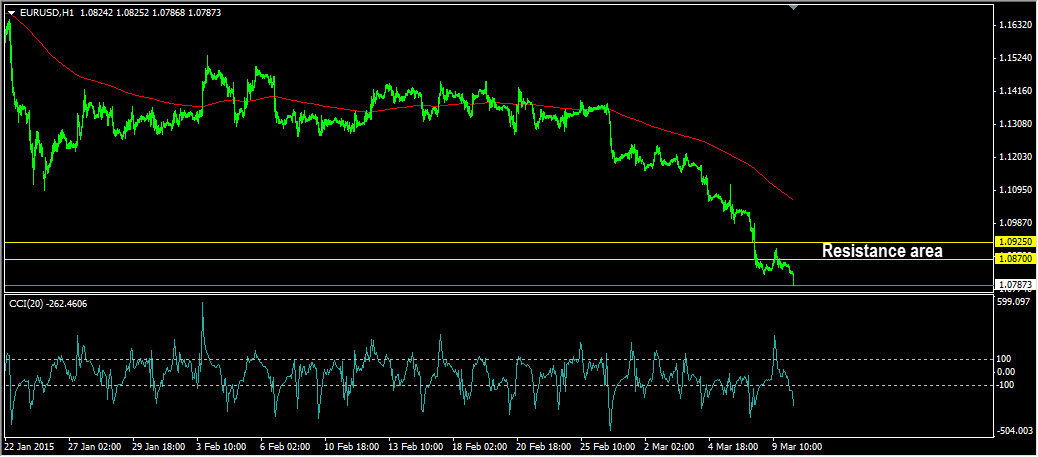Viewport: 1038px width, 457px height.
Task: Click the grey chart shift triangle on top border
Action: 794,7
